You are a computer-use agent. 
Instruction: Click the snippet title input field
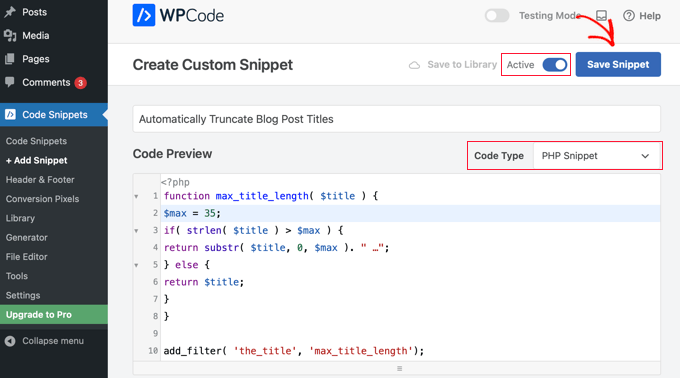(396, 119)
